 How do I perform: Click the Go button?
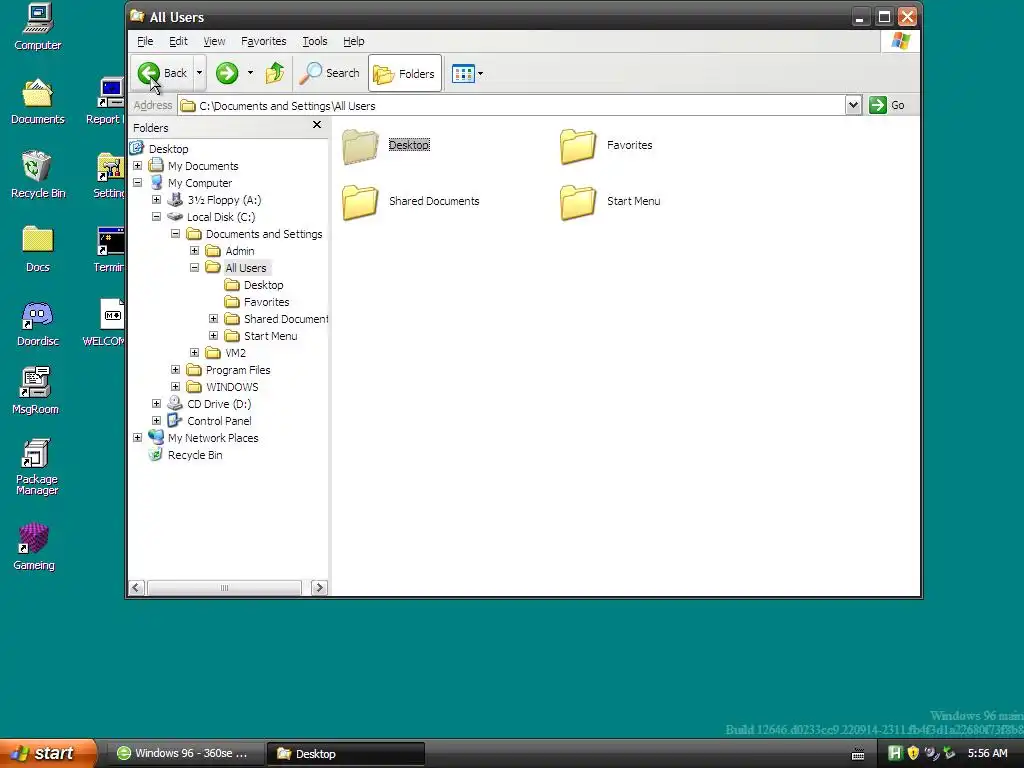pyautogui.click(x=888, y=105)
